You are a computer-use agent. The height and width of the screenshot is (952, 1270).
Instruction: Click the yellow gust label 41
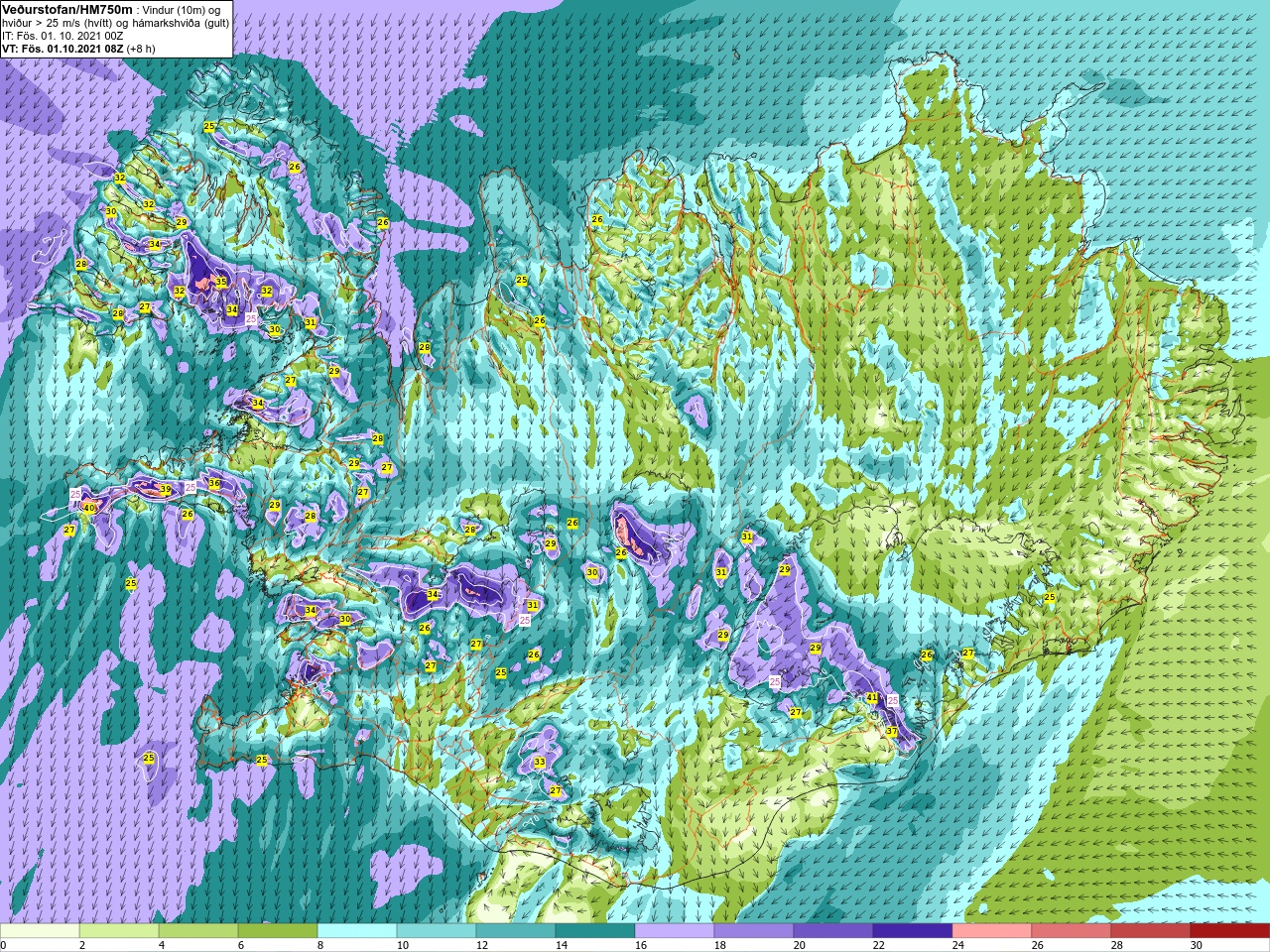[872, 698]
